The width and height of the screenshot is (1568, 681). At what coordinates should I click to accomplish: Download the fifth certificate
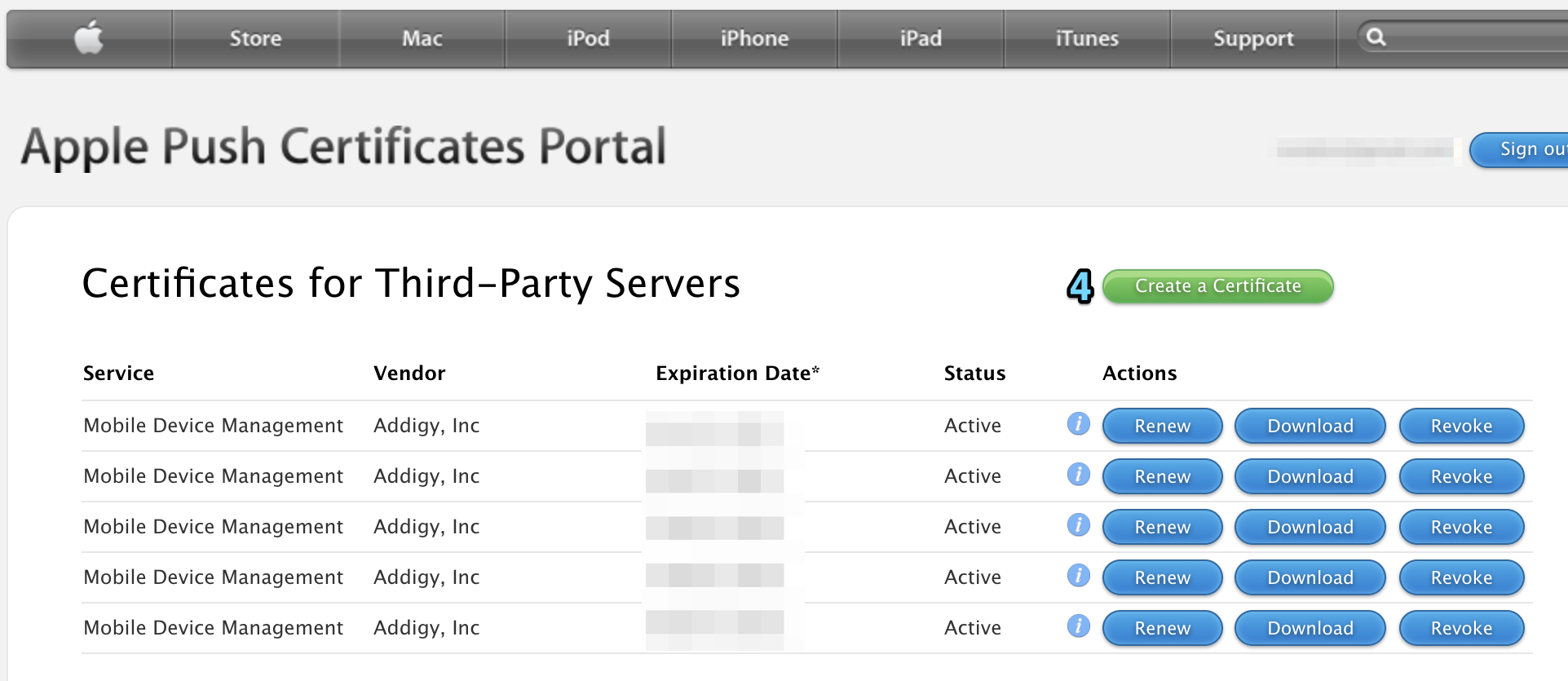pos(1310,628)
